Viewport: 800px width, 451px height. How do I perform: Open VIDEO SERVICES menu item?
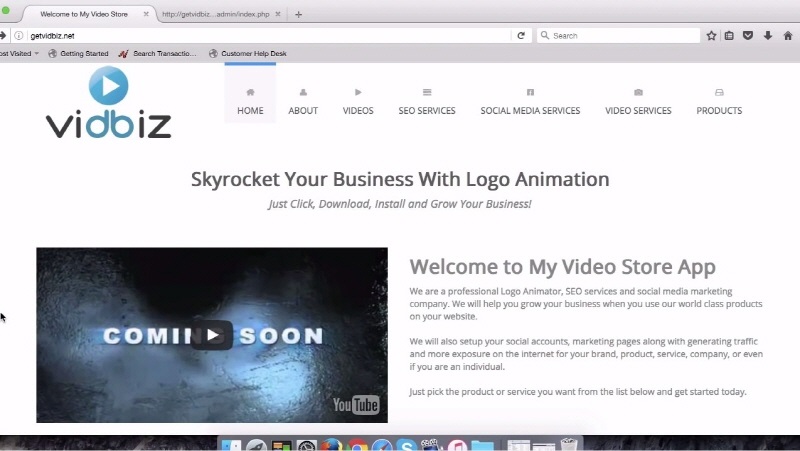pos(638,110)
